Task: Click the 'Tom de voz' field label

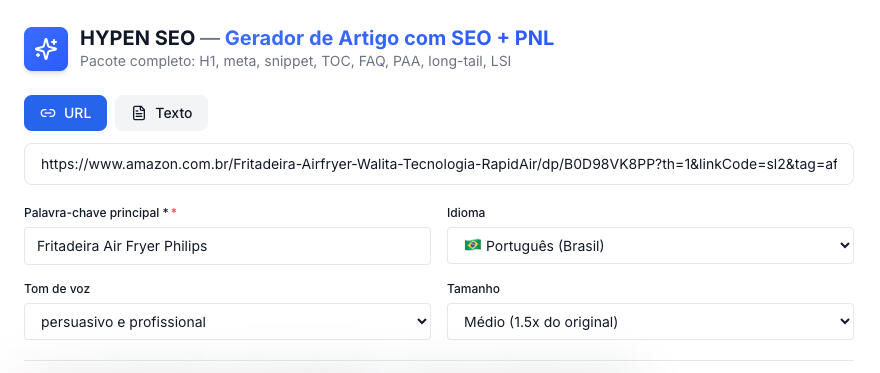Action: point(57,289)
